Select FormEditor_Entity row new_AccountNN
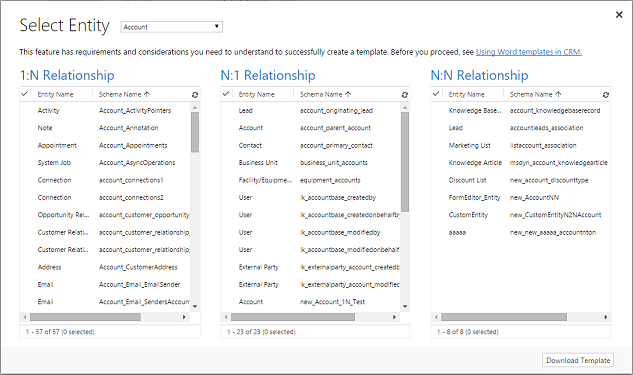 (521, 197)
